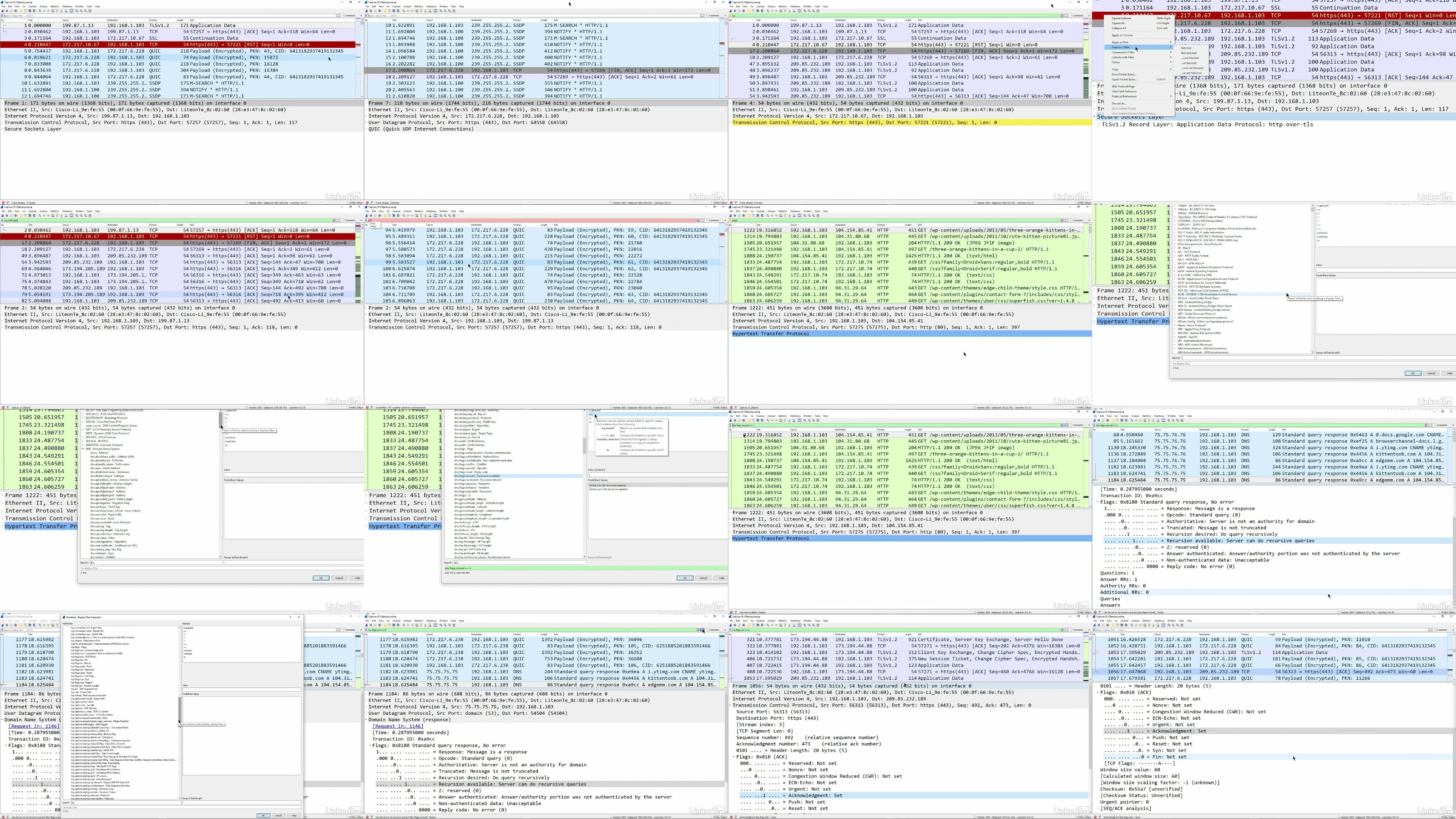Frame 1 window: click the Open Capture File folder icon
This screenshot has height=819, width=1456.
pyautogui.click(x=21, y=11)
